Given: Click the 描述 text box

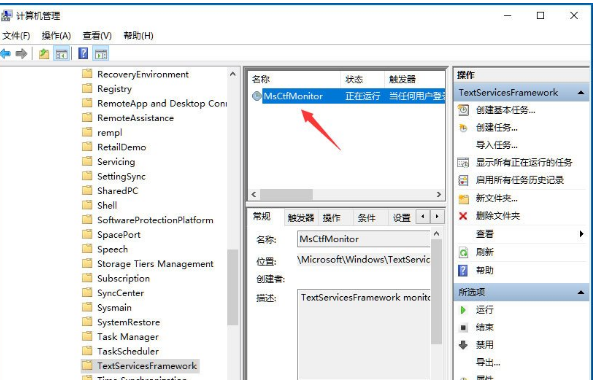Looking at the screenshot, I should tap(364, 335).
